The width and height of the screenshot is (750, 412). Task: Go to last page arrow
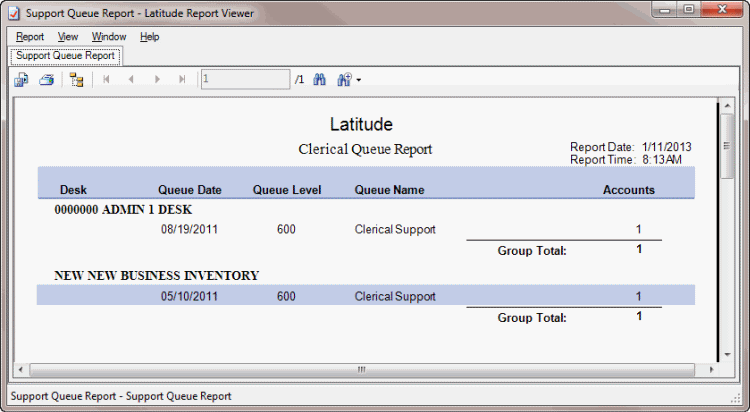(181, 79)
